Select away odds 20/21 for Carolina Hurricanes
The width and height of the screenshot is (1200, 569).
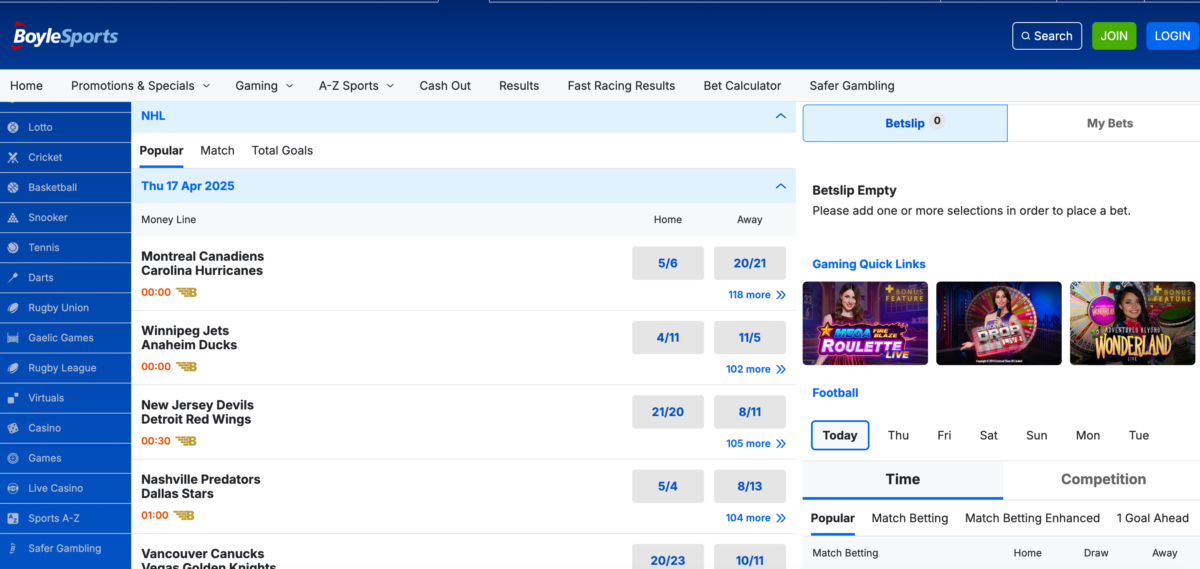(x=750, y=263)
